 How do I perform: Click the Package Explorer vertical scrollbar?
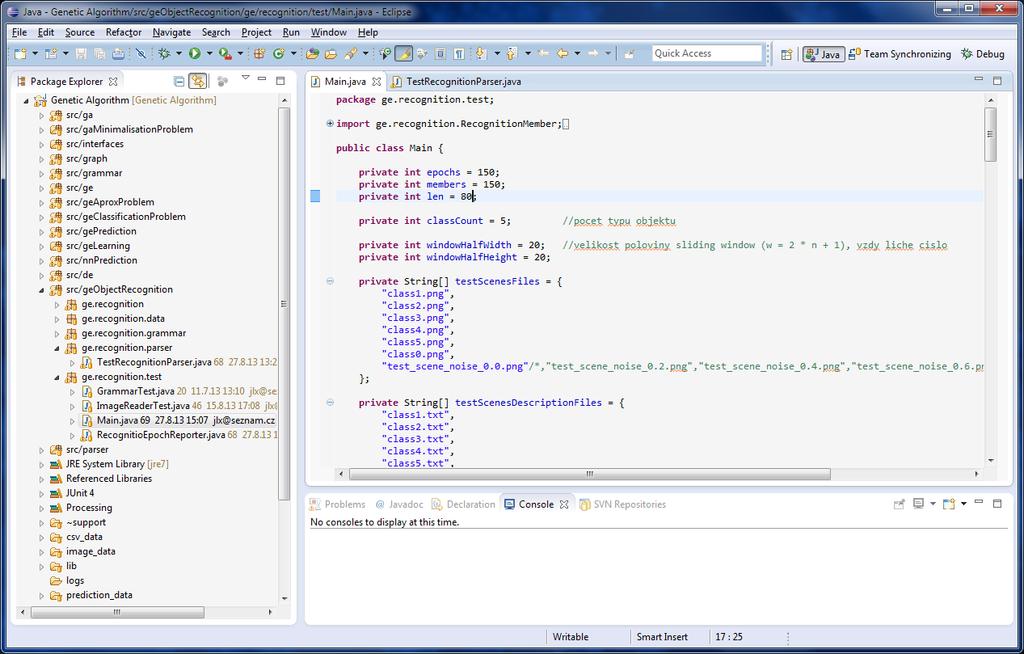click(x=284, y=304)
